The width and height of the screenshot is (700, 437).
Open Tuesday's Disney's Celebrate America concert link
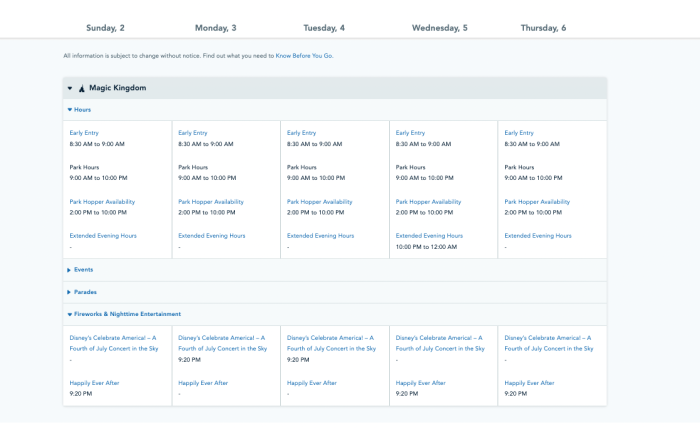(331, 343)
